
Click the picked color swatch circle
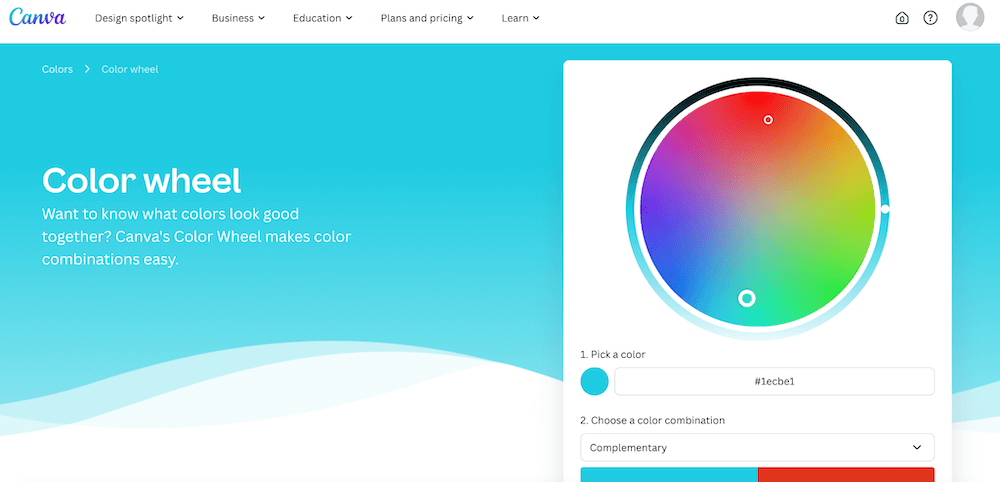[594, 381]
